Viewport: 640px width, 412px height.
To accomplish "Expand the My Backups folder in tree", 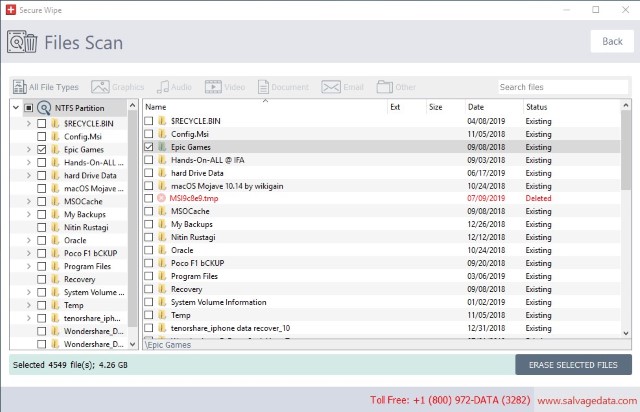I will [28, 214].
